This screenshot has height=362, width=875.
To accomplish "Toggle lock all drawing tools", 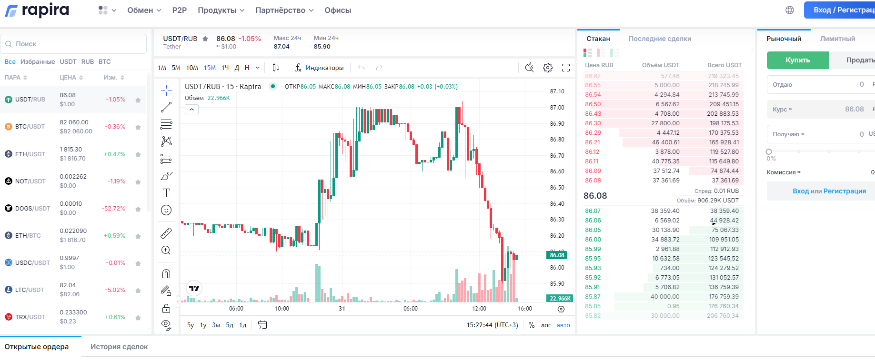I will coord(166,308).
